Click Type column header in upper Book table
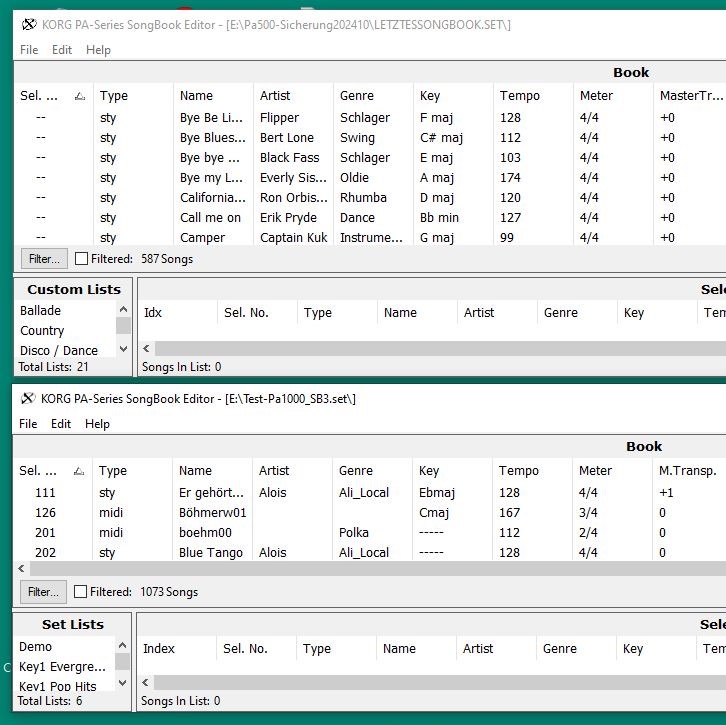The height and width of the screenshot is (725, 726). [134, 96]
